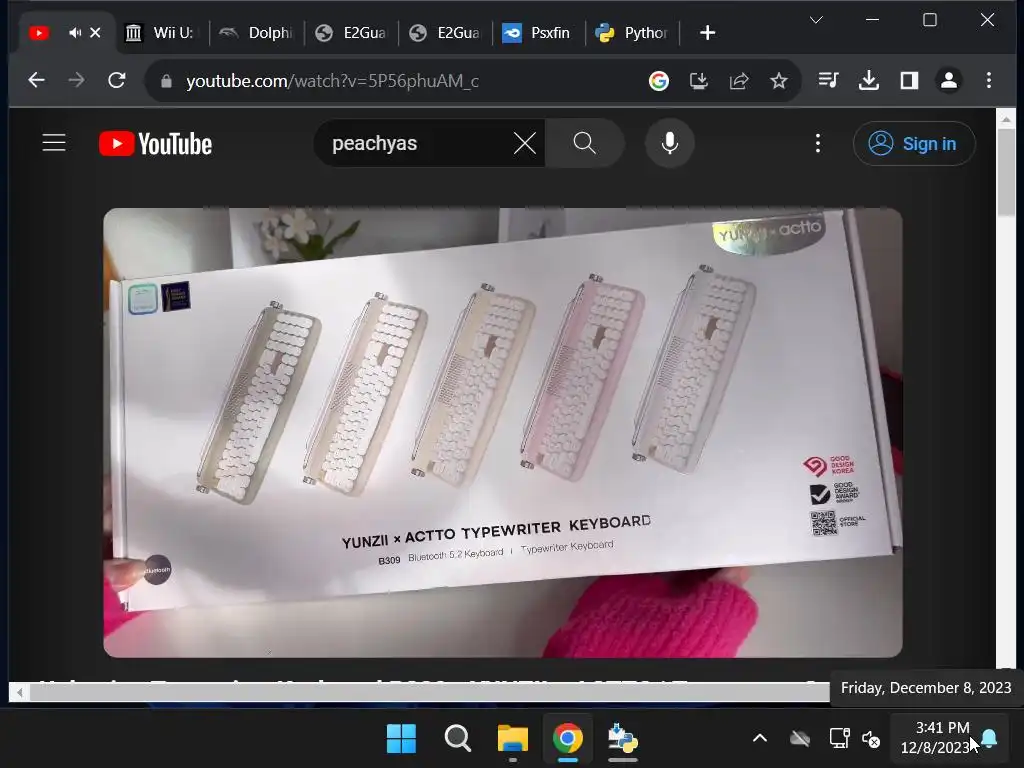Show hidden system tray icons
The width and height of the screenshot is (1024, 768).
tap(760, 739)
